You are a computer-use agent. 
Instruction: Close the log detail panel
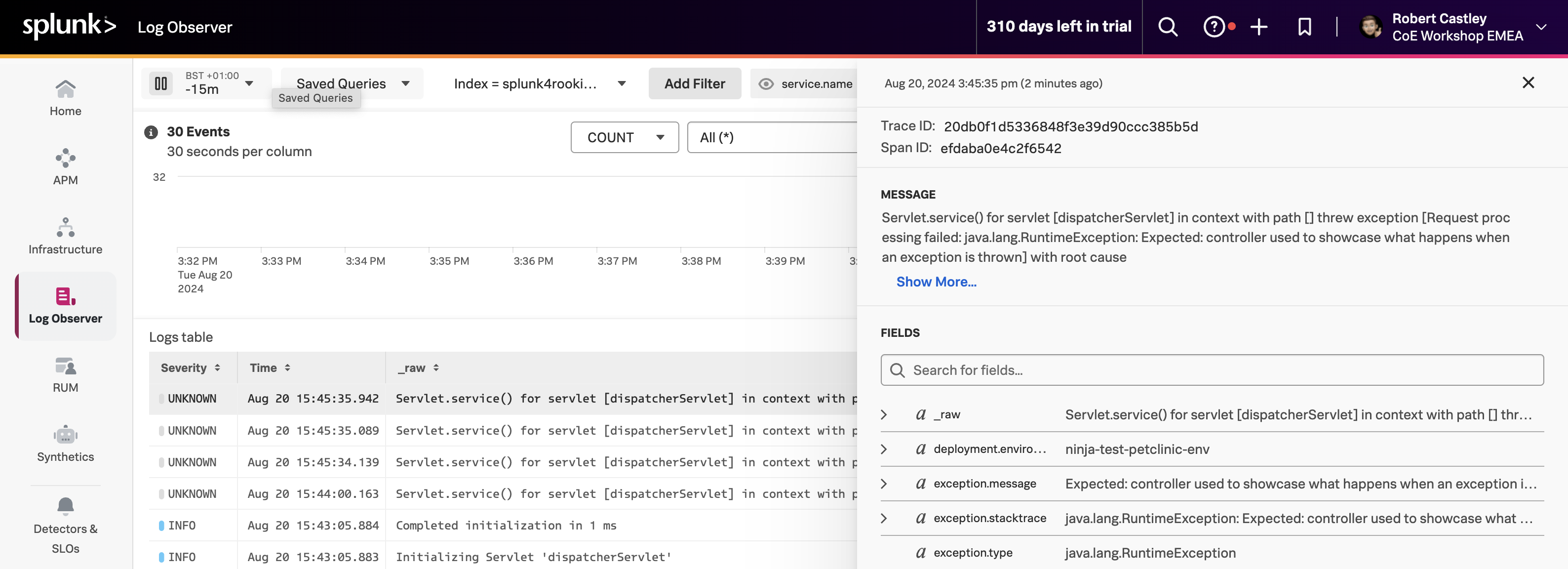(1528, 83)
